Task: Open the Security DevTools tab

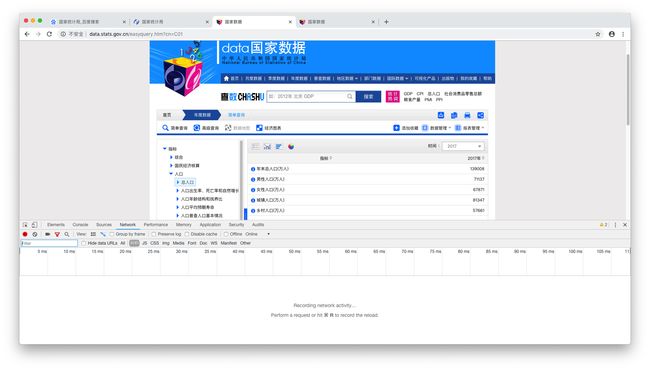Action: click(236, 225)
